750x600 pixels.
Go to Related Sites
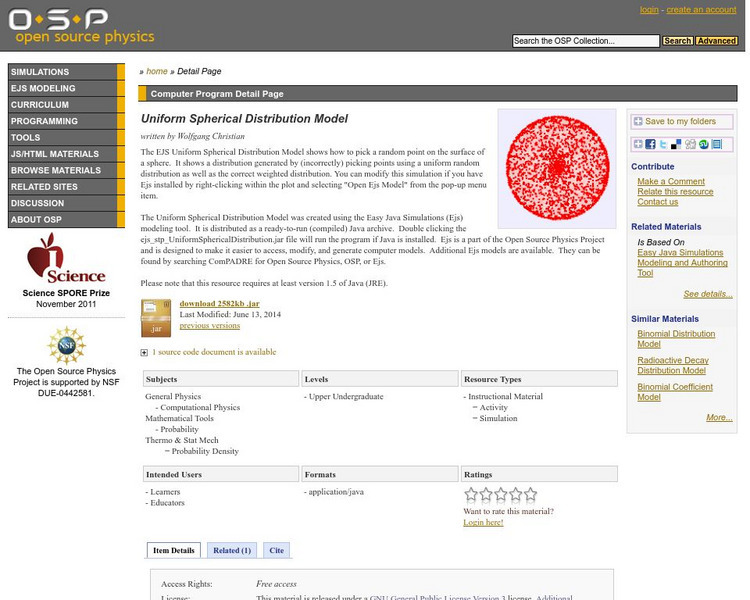point(66,187)
